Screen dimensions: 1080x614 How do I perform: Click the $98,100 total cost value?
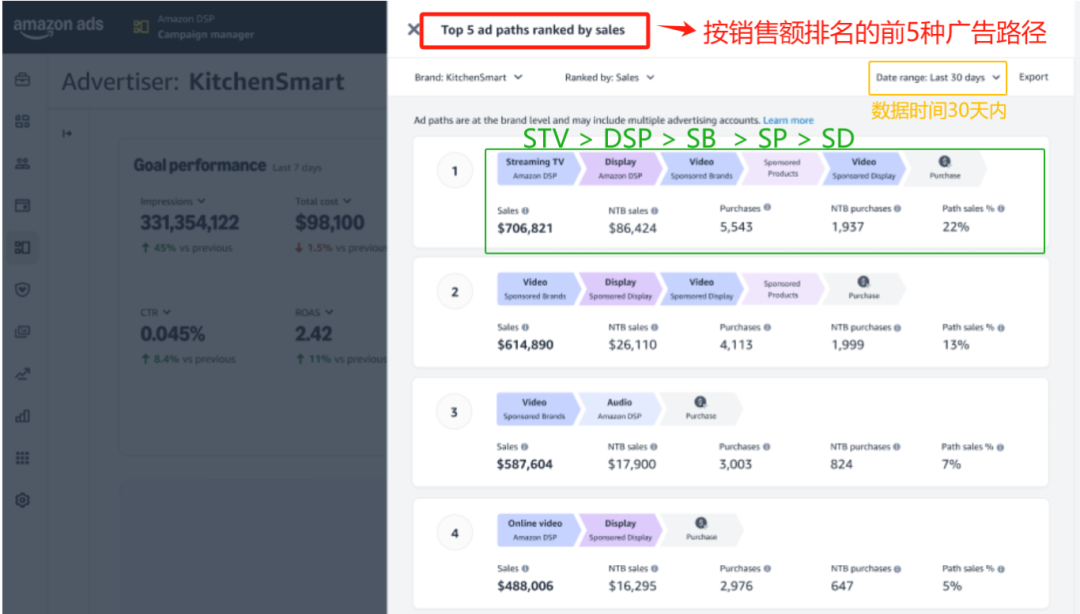pos(329,223)
